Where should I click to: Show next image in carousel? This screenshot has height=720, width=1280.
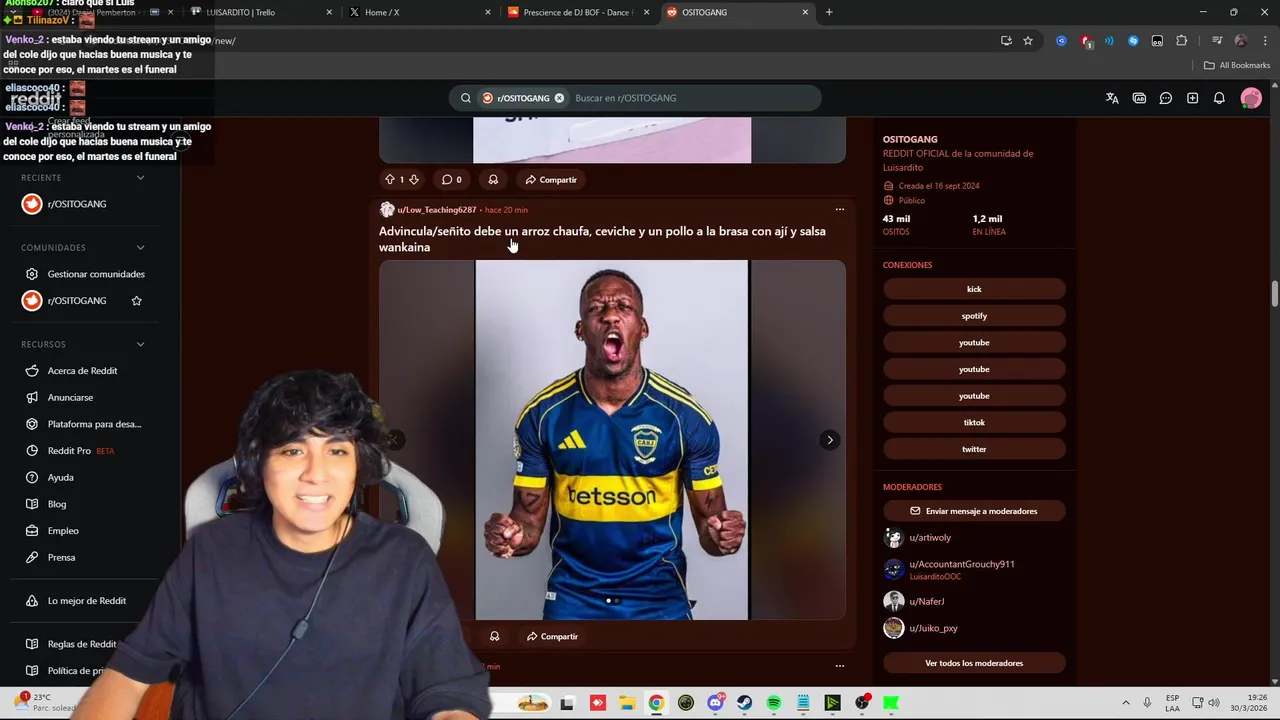829,440
